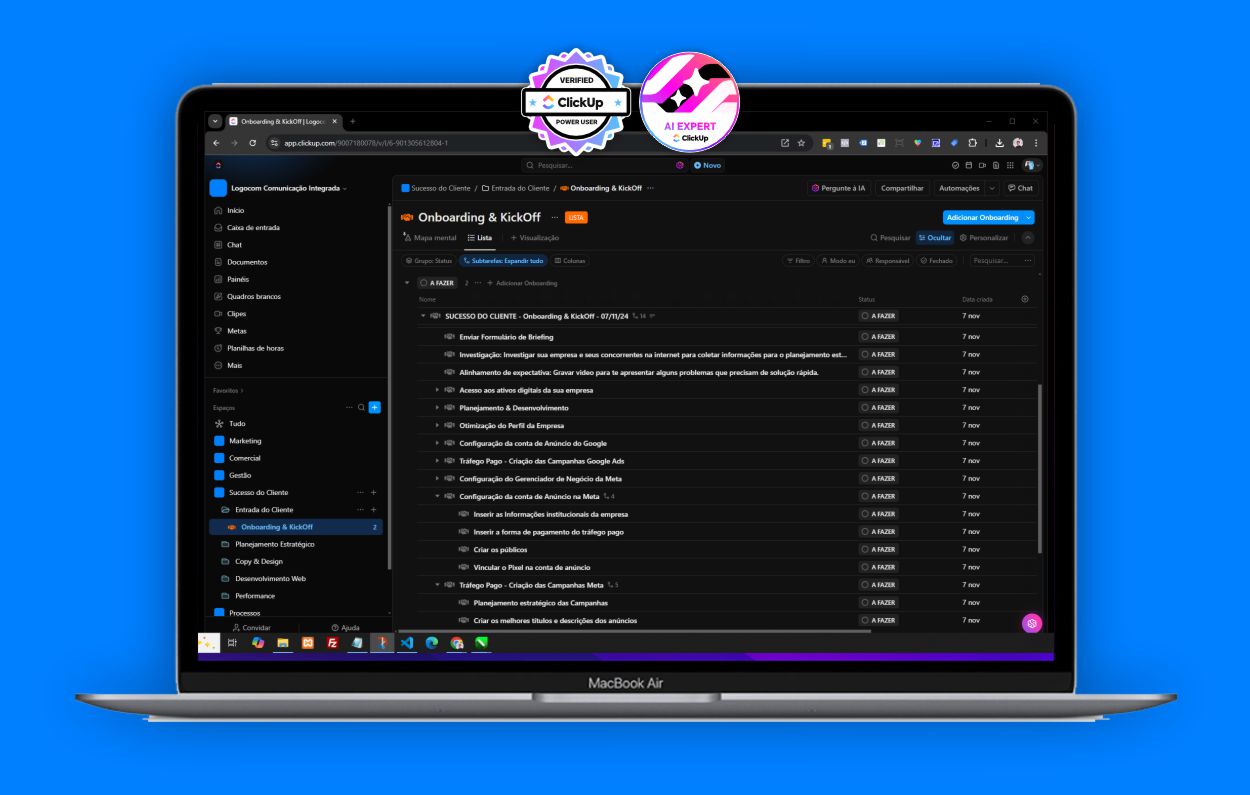Click the vertical scrollbar of task list
The height and width of the screenshot is (795, 1250).
pos(1040,468)
